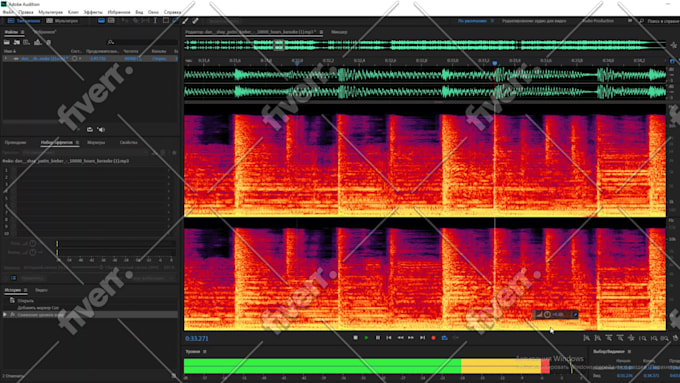Select the Move tool in toolbar

pyautogui.click(x=125, y=20)
